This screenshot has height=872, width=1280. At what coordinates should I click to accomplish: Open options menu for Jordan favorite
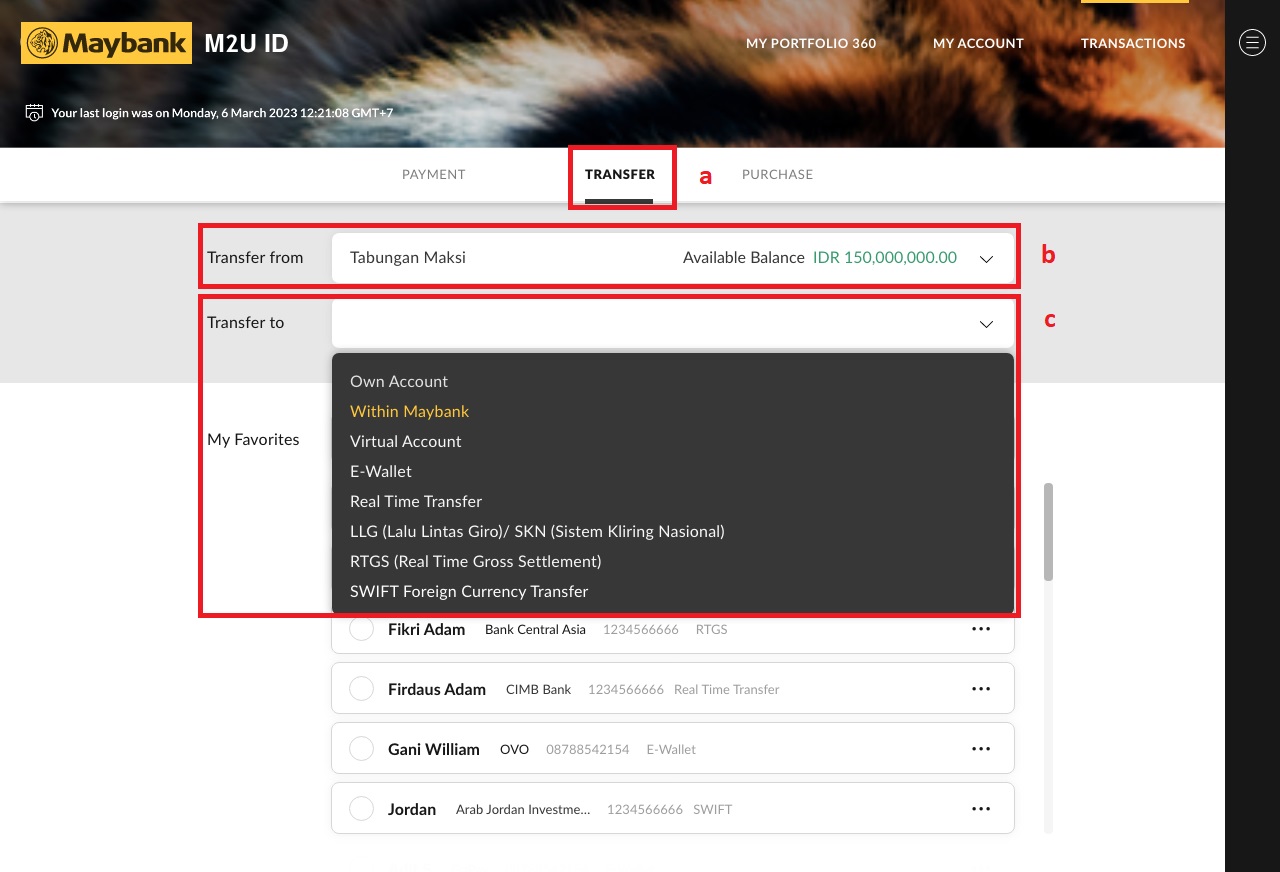[x=981, y=807]
